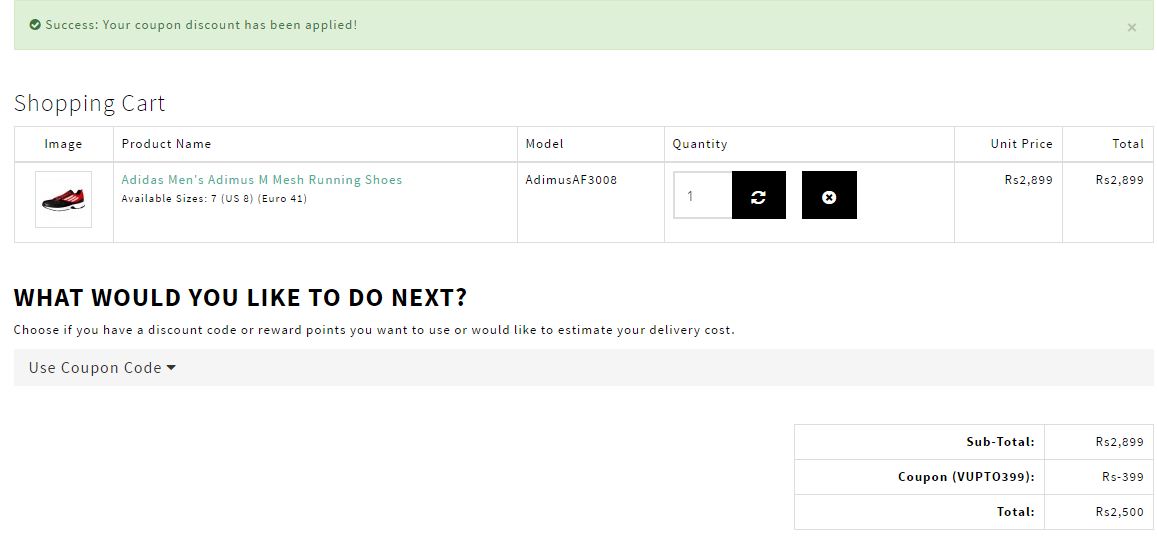Click the green success checkmark icon
1157x537 pixels.
(x=35, y=25)
